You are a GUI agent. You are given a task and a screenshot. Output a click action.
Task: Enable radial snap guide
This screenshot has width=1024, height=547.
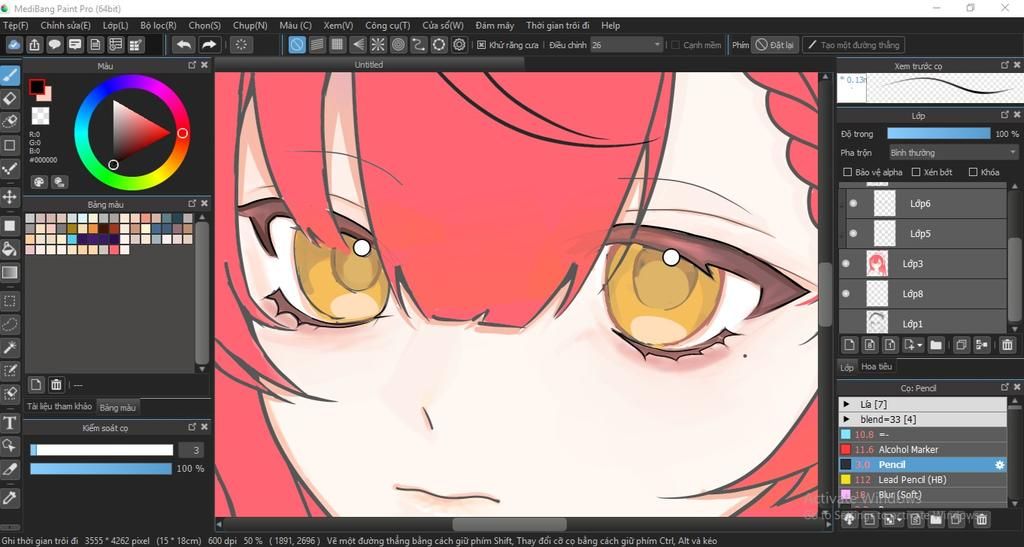click(x=378, y=44)
